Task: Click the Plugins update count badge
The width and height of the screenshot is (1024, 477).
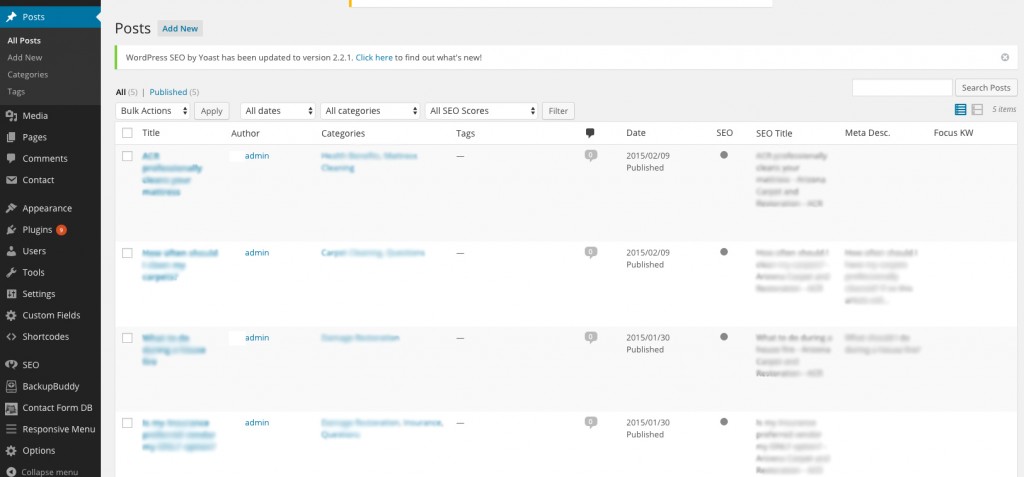Action: pos(61,230)
